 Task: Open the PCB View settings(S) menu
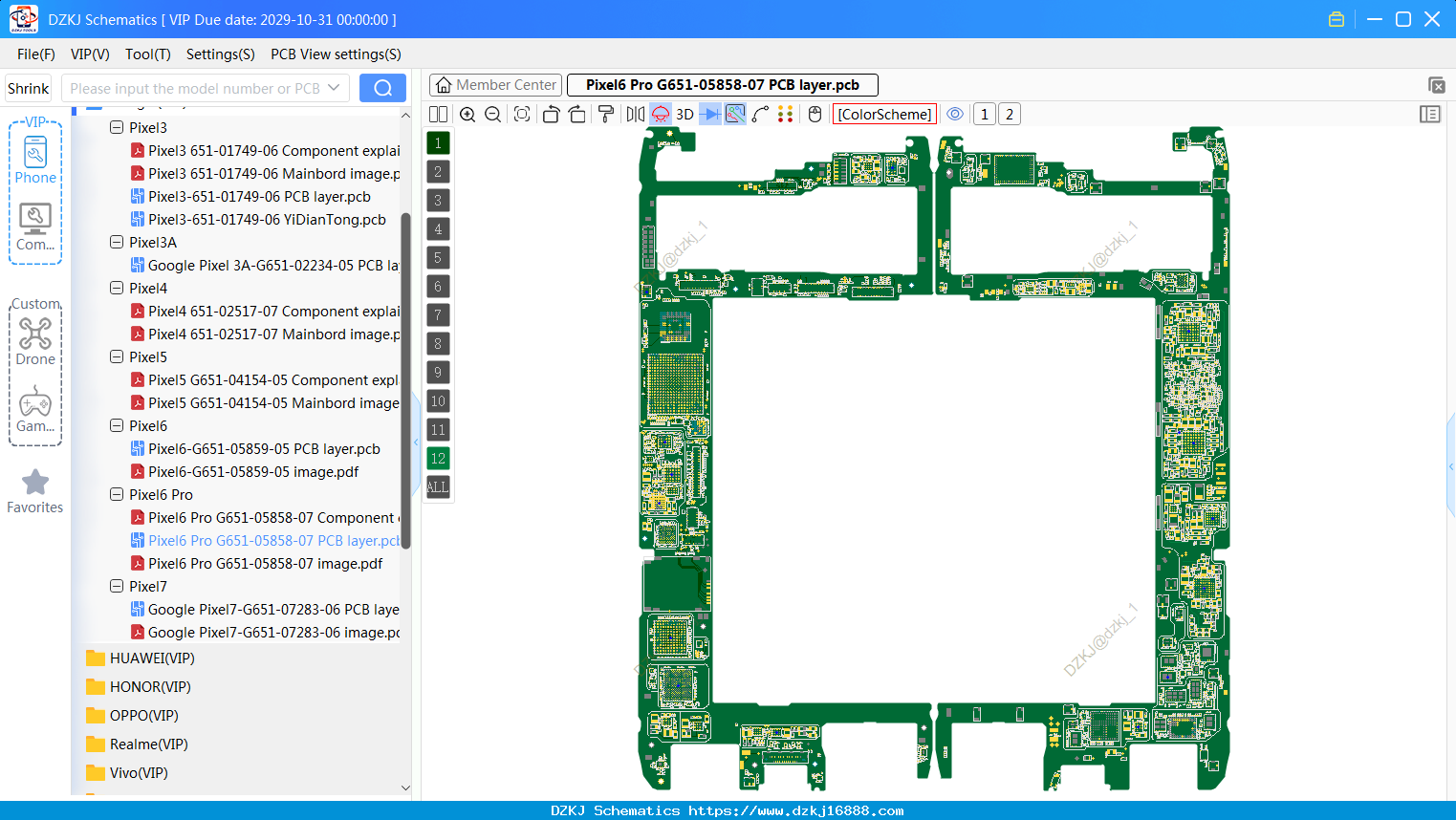(336, 54)
